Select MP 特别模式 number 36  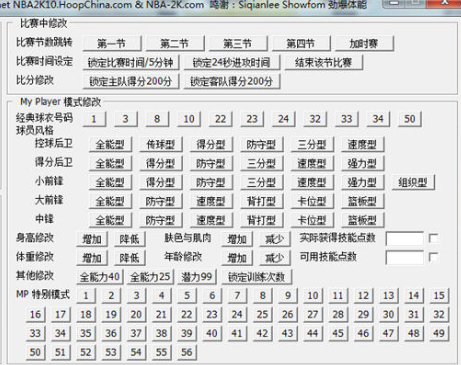[x=111, y=334]
